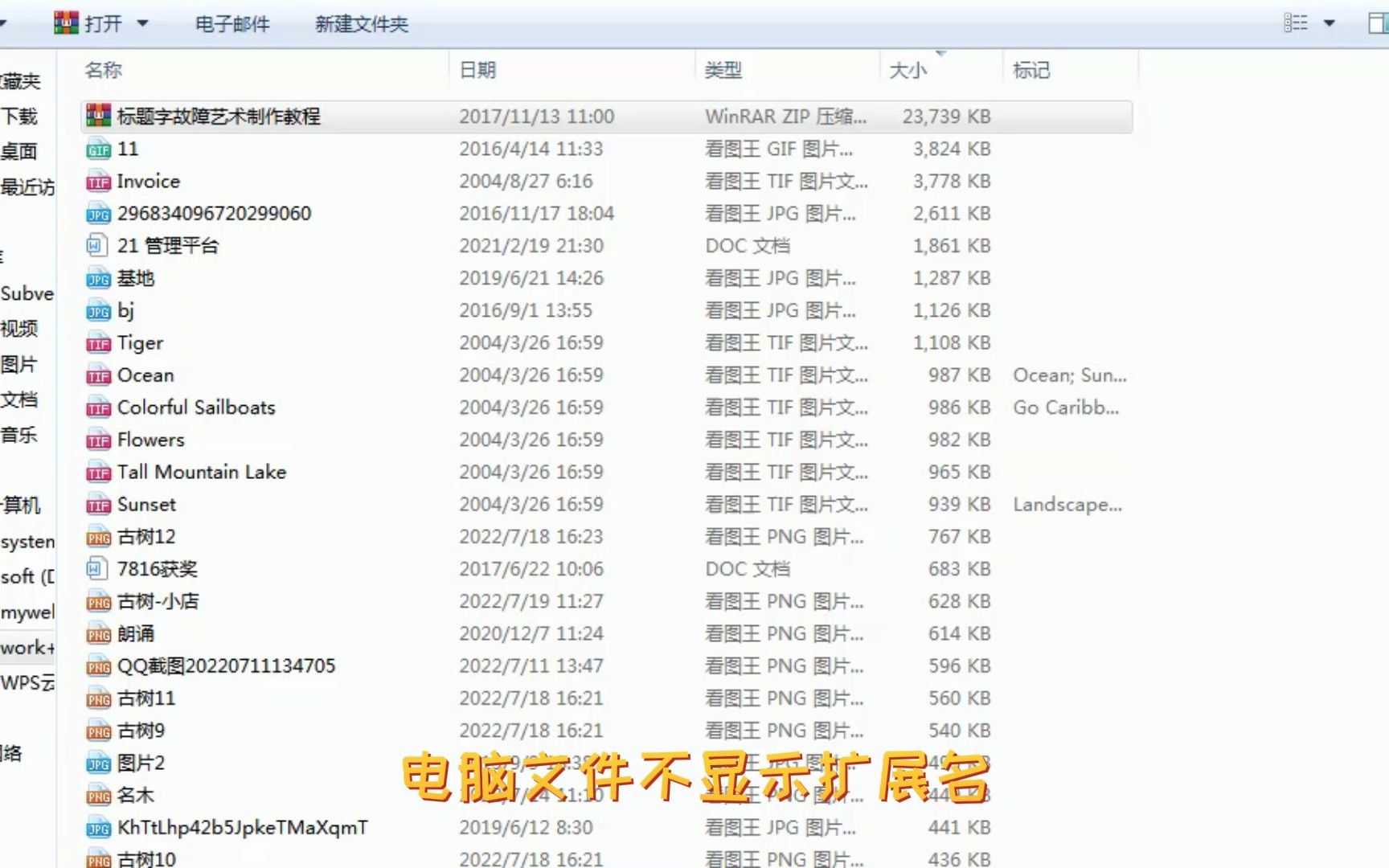Screen dimensions: 1389x868
Task: Open 下载 in the navigation sidebar
Action: [x=19, y=117]
